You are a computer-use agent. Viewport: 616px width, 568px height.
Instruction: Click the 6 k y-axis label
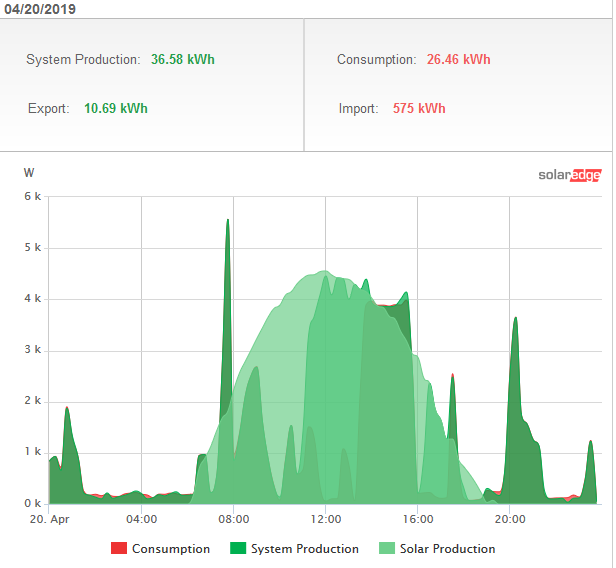pos(32,197)
